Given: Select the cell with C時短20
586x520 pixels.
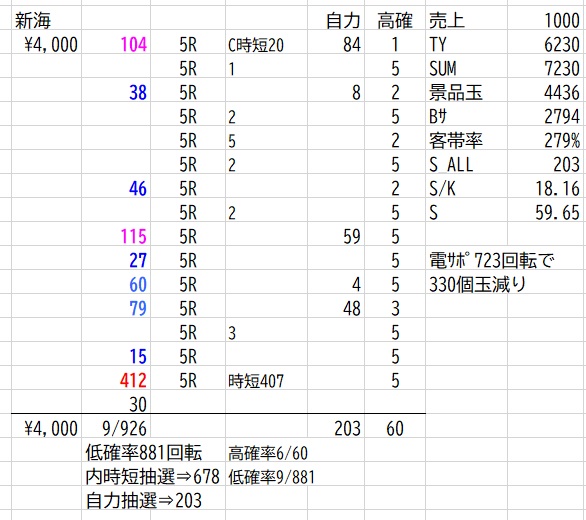Looking at the screenshot, I should coord(266,44).
